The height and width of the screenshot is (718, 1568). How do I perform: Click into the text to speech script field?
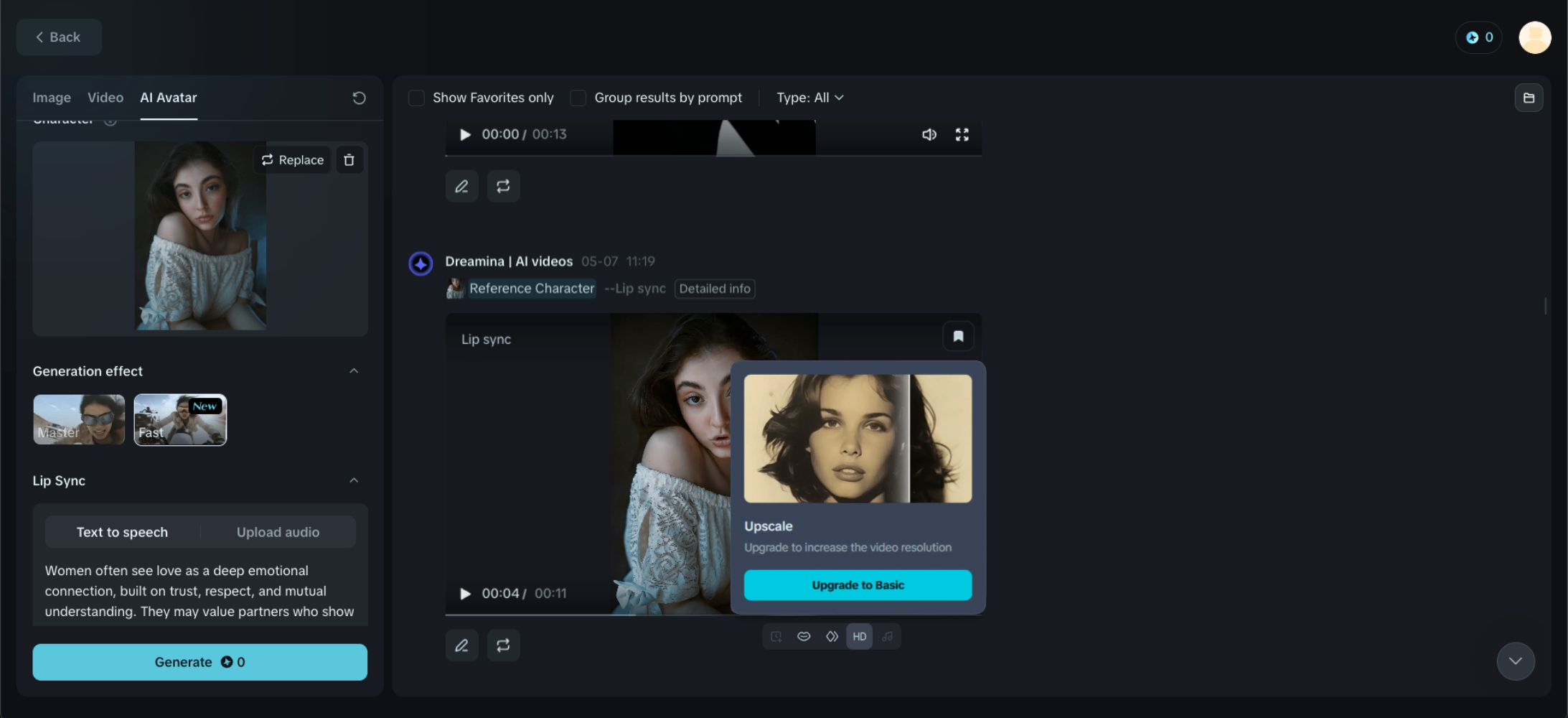click(199, 591)
